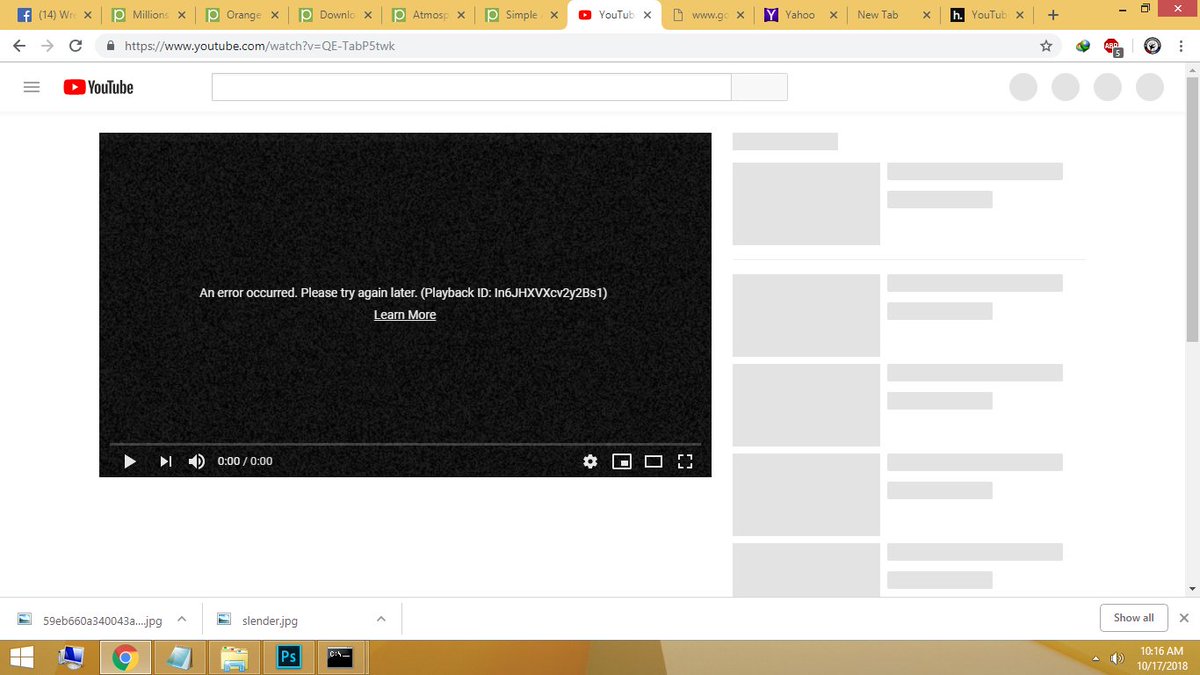Switch to theater mode
This screenshot has width=1200, height=675.
(653, 461)
